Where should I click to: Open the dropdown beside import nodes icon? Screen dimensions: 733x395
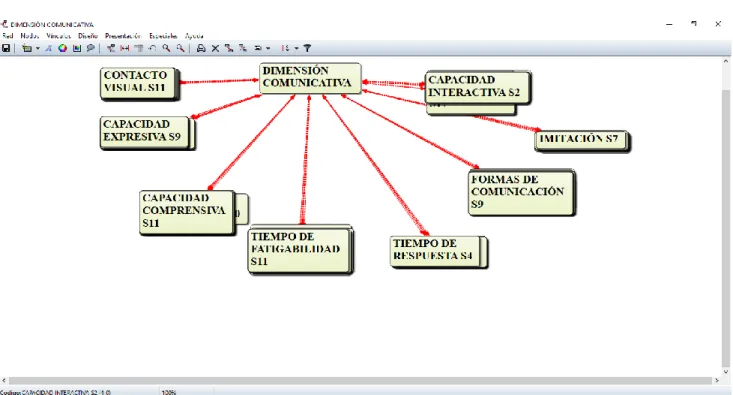click(38, 48)
